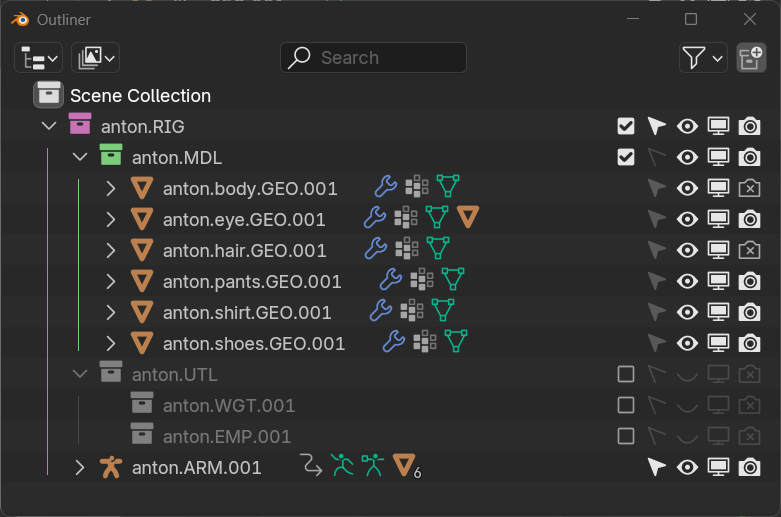Screen dimensions: 781x517
Task: Toggle anton.RIG monitor viewport icon
Action: 718,126
